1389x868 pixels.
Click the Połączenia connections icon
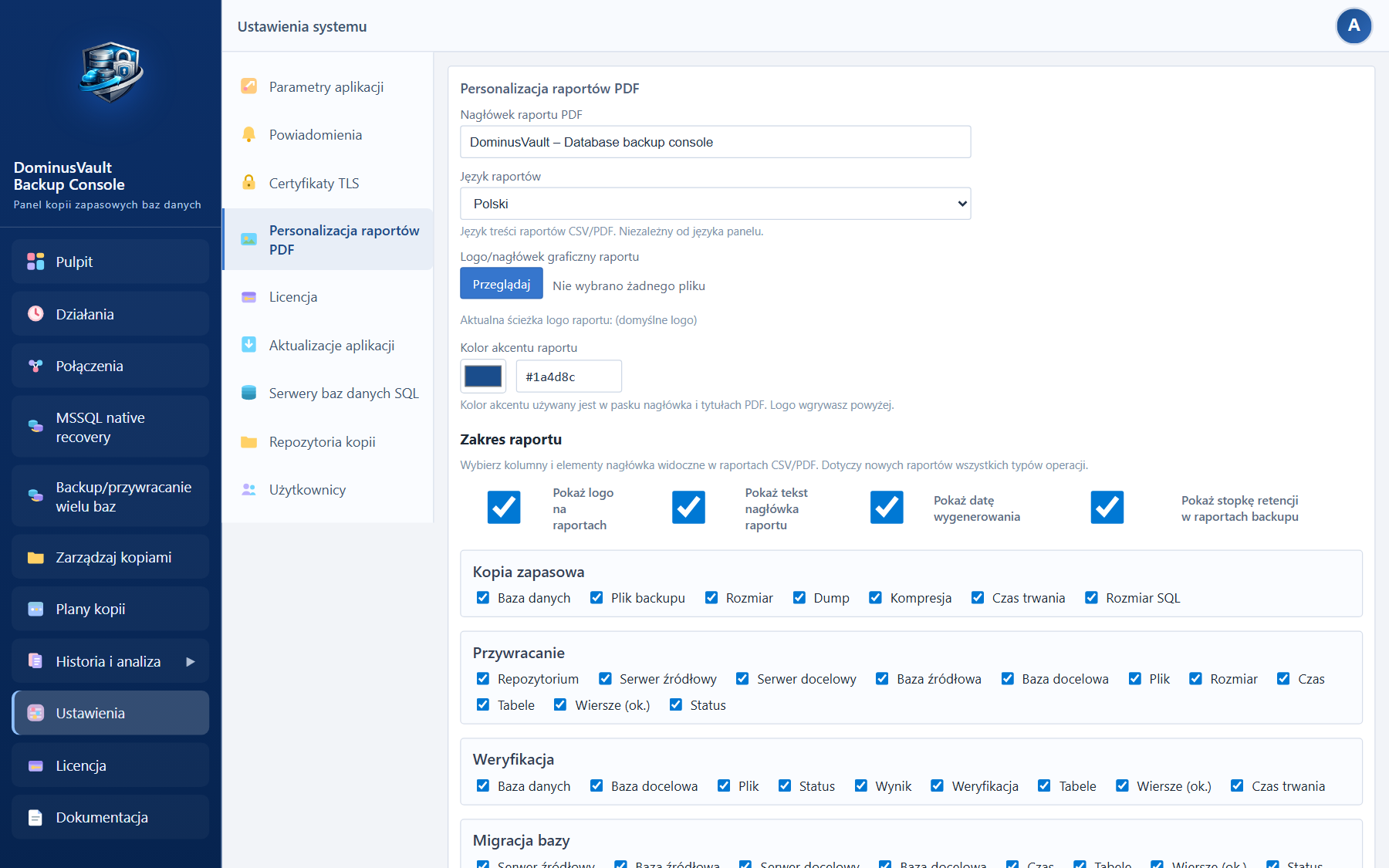[x=35, y=366]
